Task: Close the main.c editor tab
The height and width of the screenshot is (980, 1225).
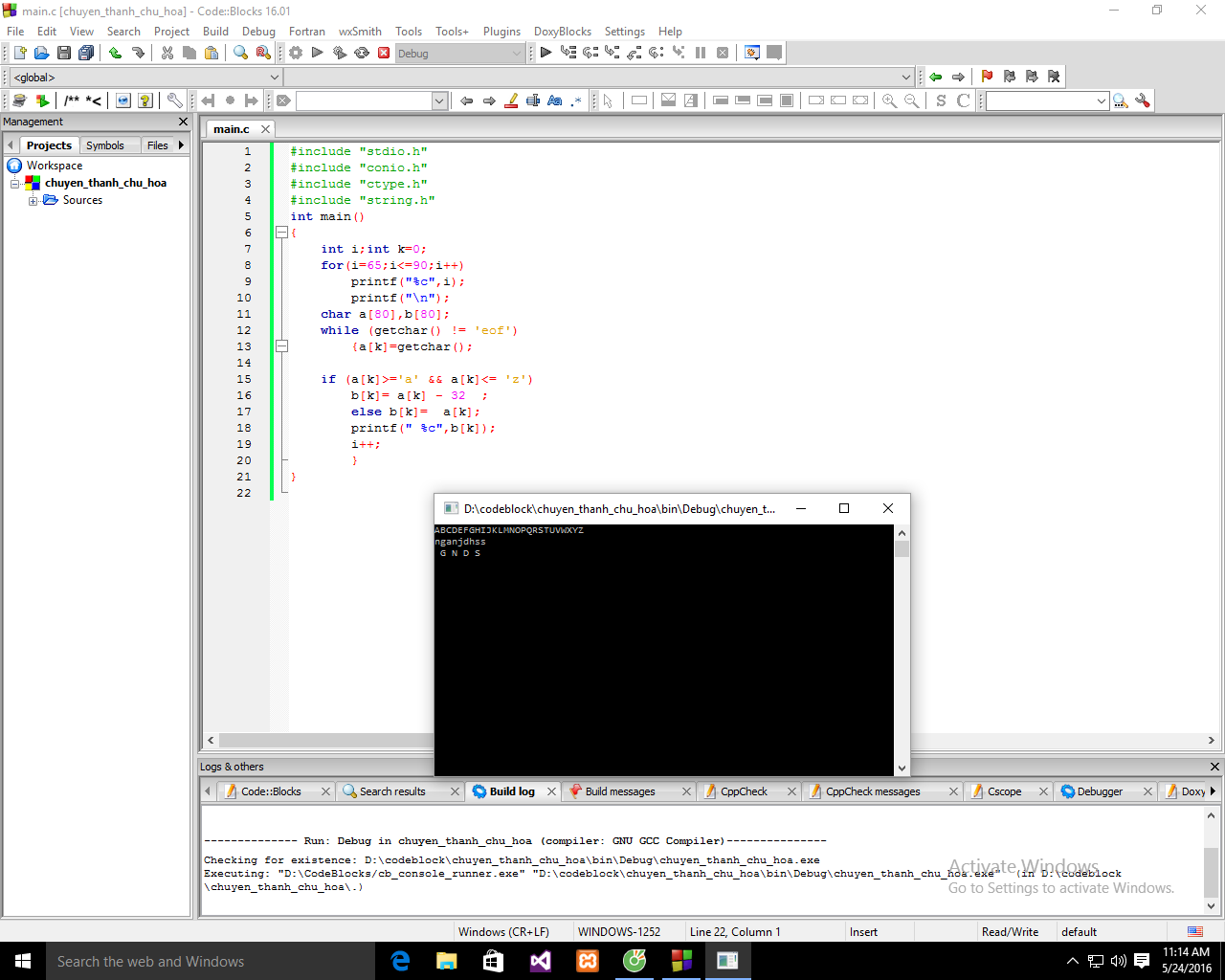Action: point(266,129)
